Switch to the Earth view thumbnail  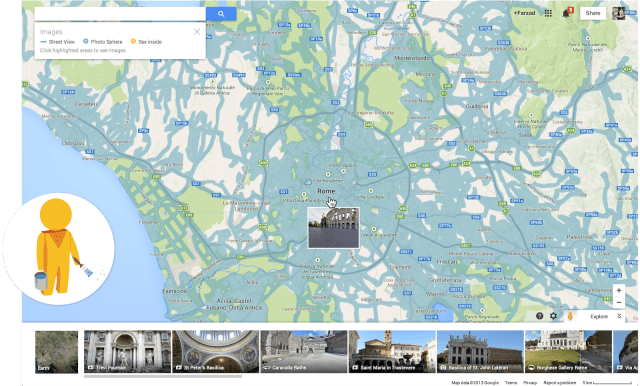(x=56, y=352)
